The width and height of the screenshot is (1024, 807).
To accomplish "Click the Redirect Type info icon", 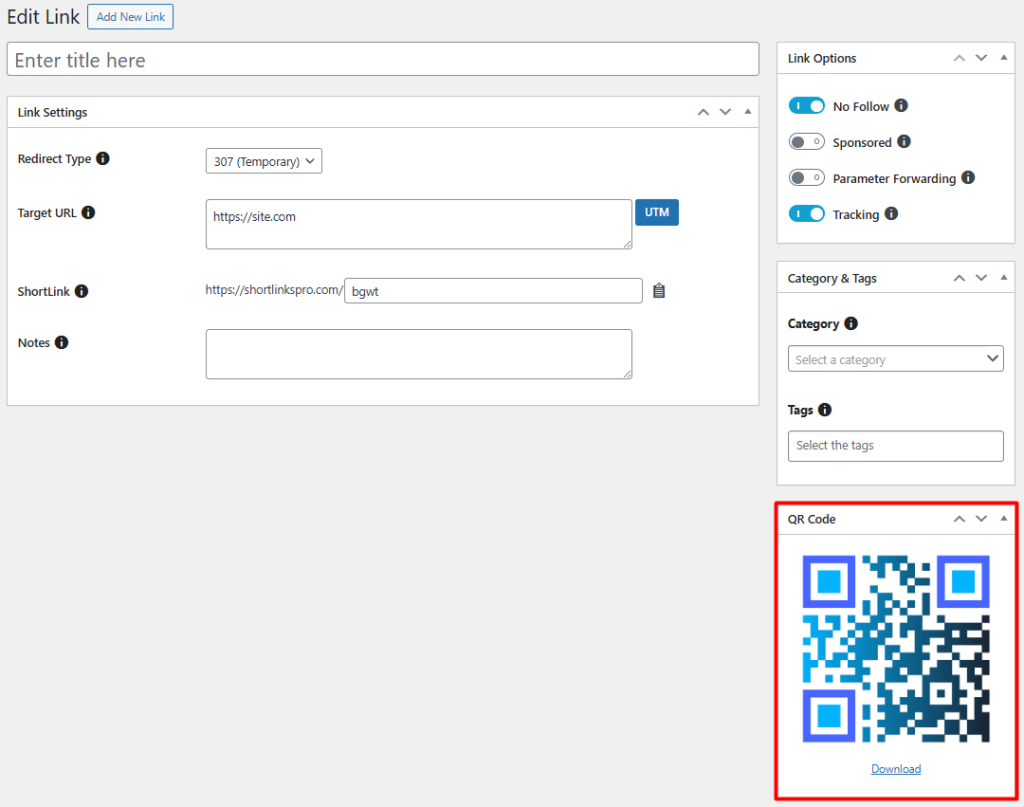I will (x=103, y=159).
